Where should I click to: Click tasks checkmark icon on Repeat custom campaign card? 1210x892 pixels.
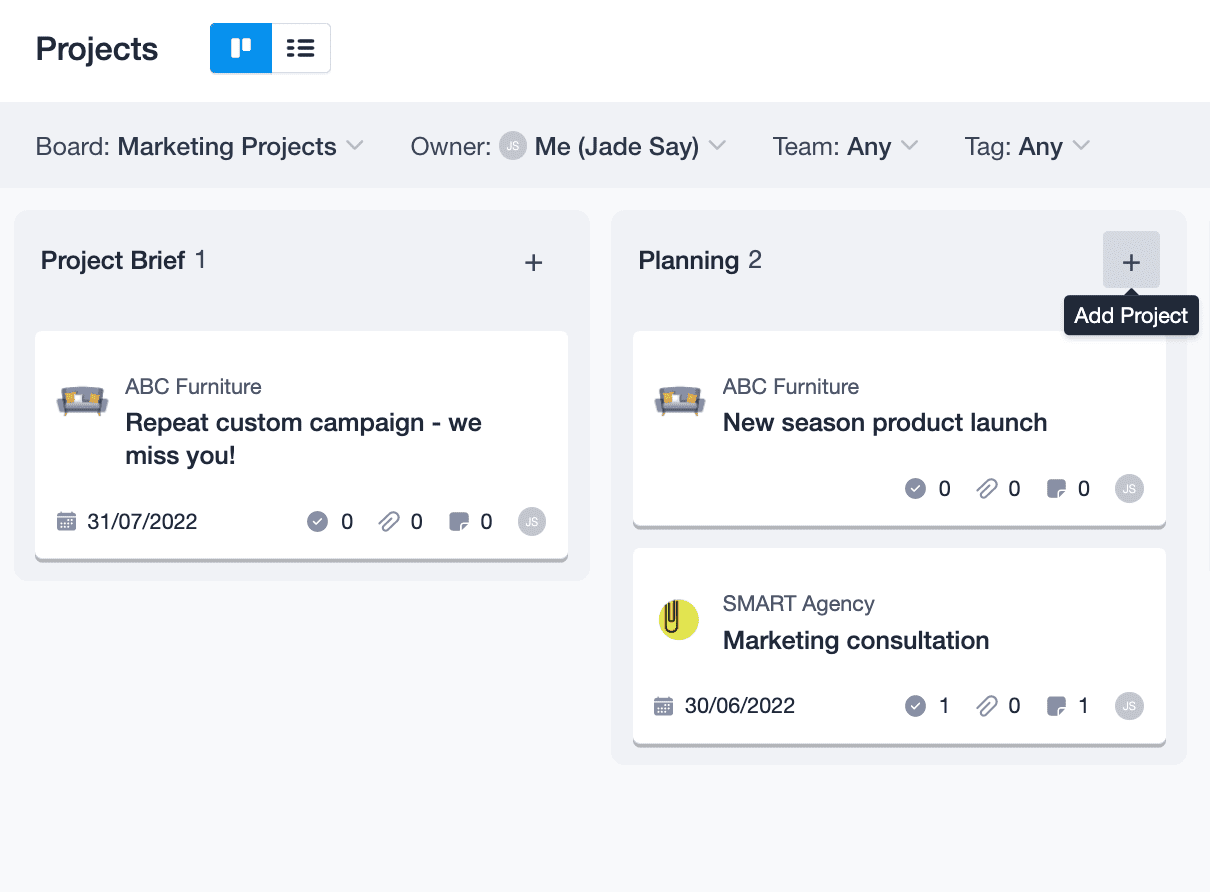tap(317, 521)
